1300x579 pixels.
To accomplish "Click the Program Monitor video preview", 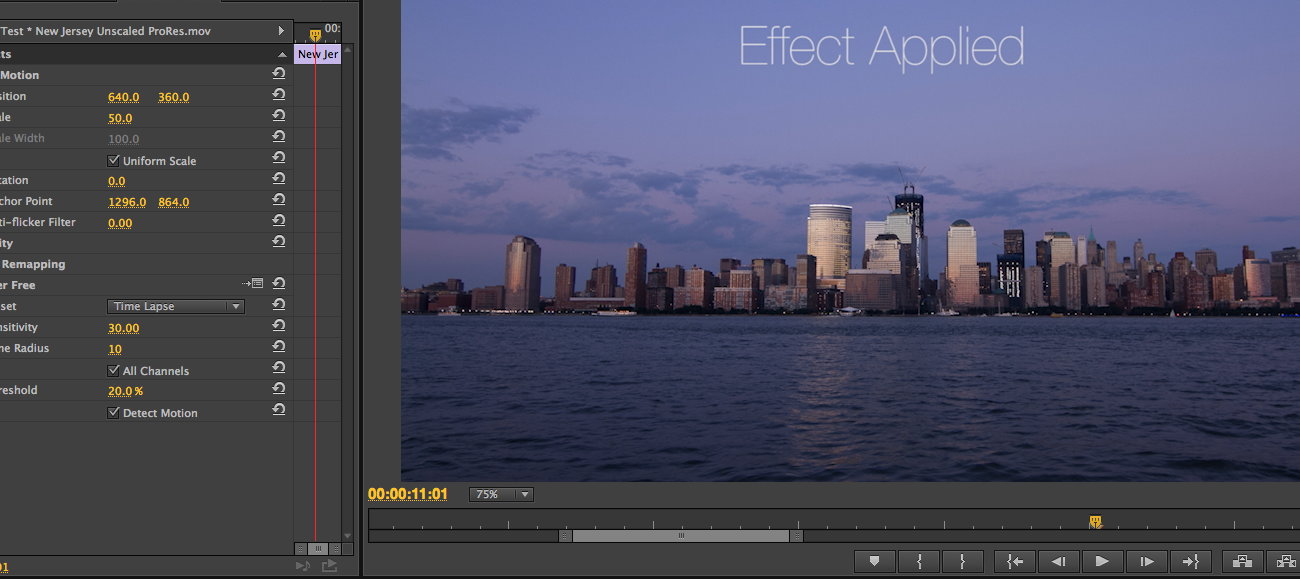I will click(850, 240).
